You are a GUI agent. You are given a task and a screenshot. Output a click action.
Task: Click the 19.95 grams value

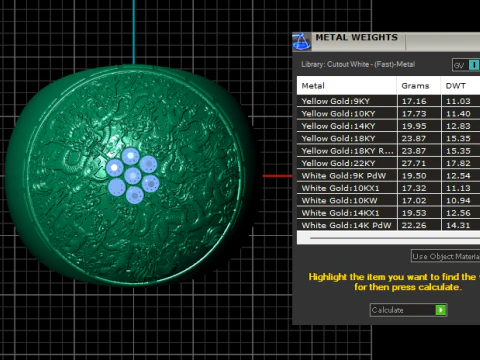414,126
